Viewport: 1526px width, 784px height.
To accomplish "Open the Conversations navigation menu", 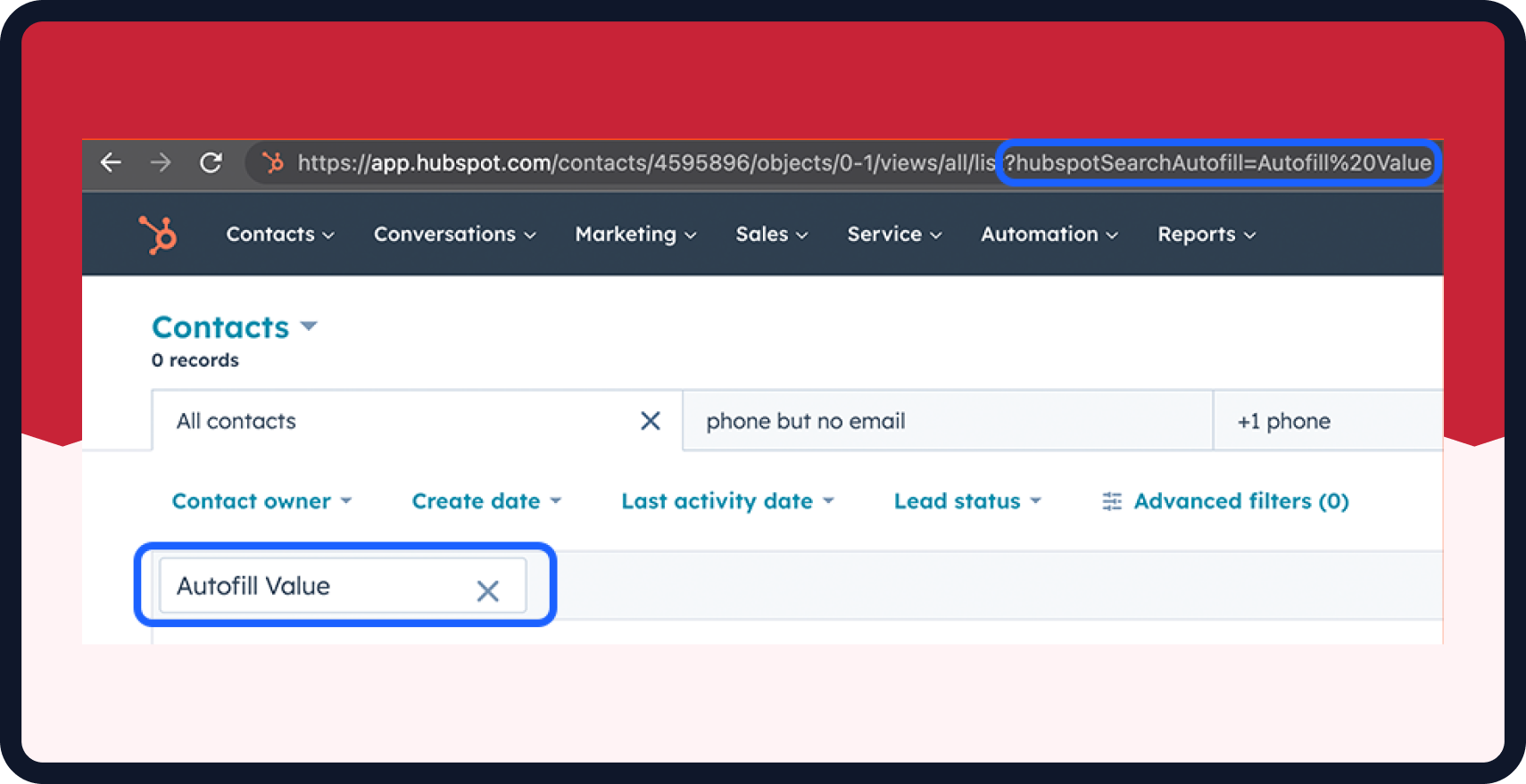I will [x=454, y=235].
